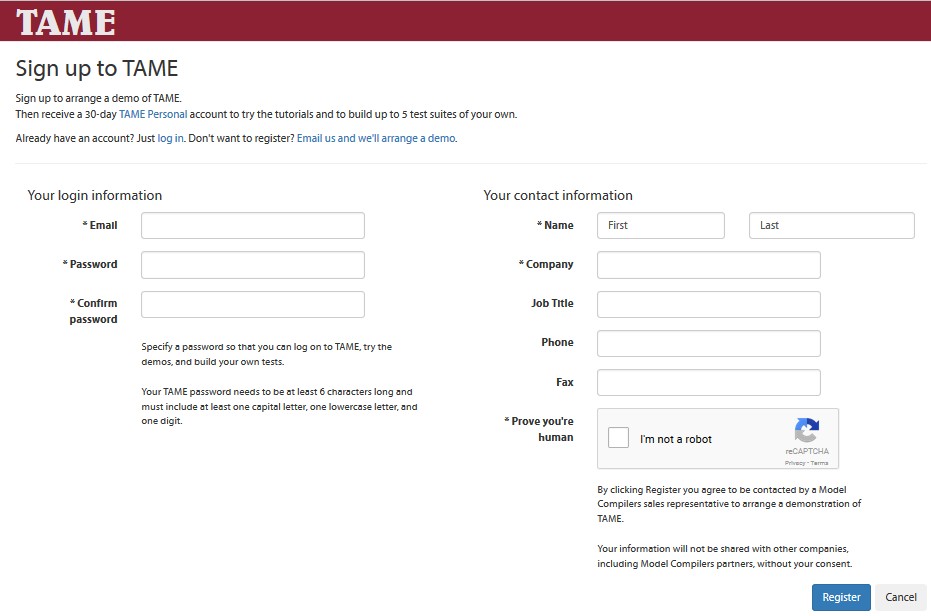Open the TAME Personal link
Image resolution: width=931 pixels, height=616 pixels.
(x=153, y=114)
